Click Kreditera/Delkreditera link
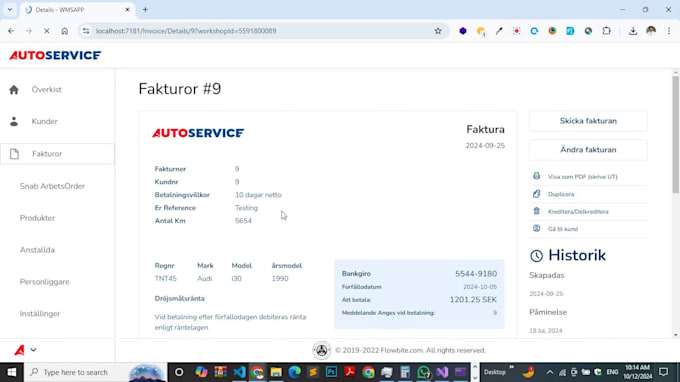This screenshot has height=382, width=680. [x=578, y=212]
